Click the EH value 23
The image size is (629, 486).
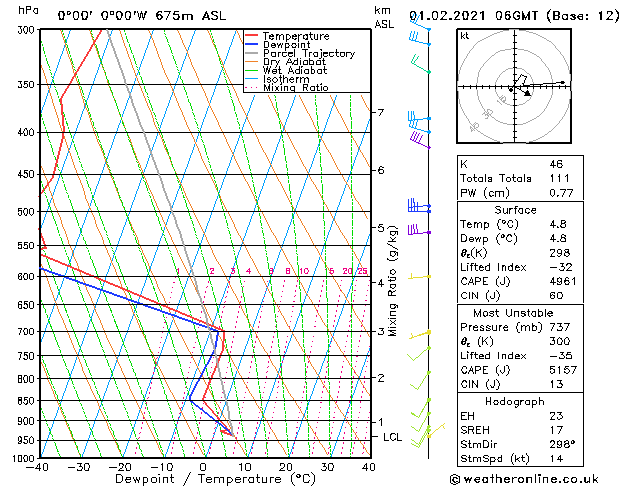click(556, 416)
